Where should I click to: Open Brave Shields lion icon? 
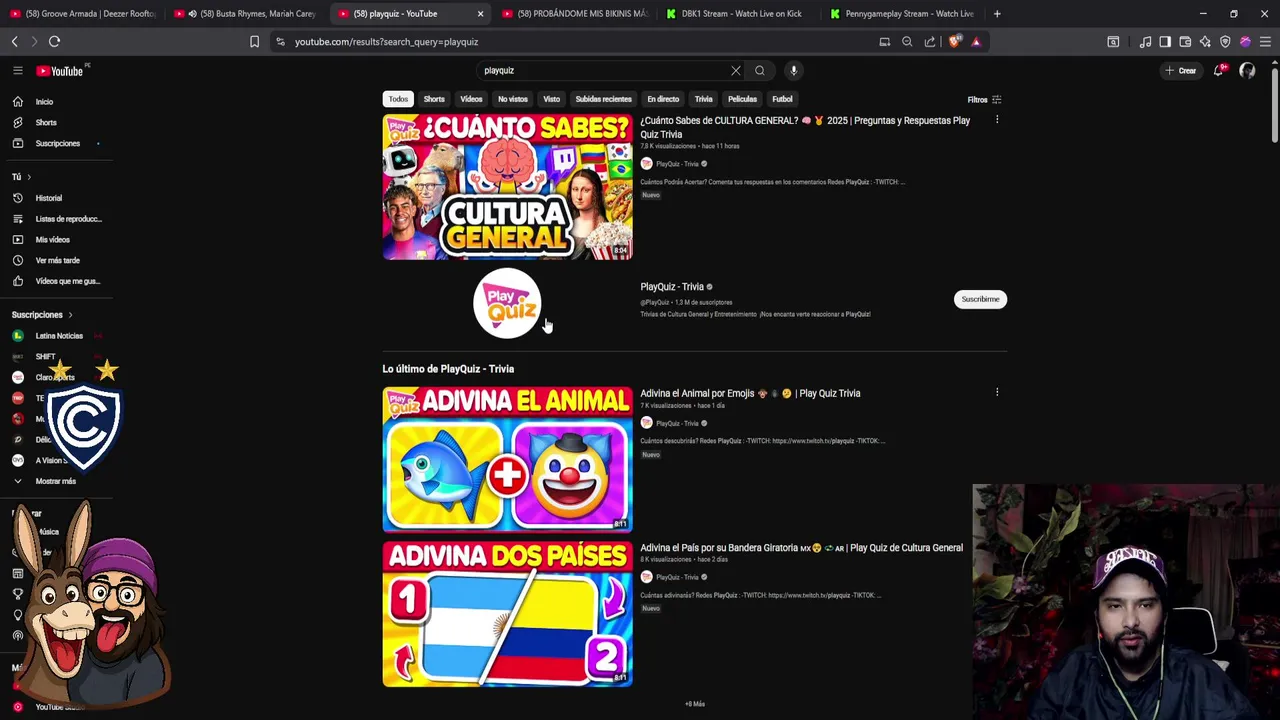pos(954,42)
